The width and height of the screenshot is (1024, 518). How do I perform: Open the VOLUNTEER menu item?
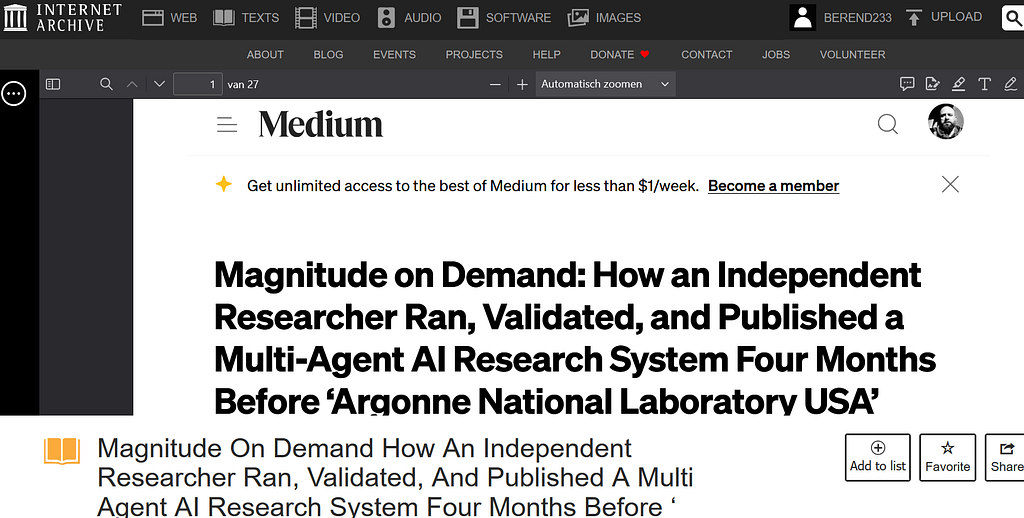(x=852, y=54)
